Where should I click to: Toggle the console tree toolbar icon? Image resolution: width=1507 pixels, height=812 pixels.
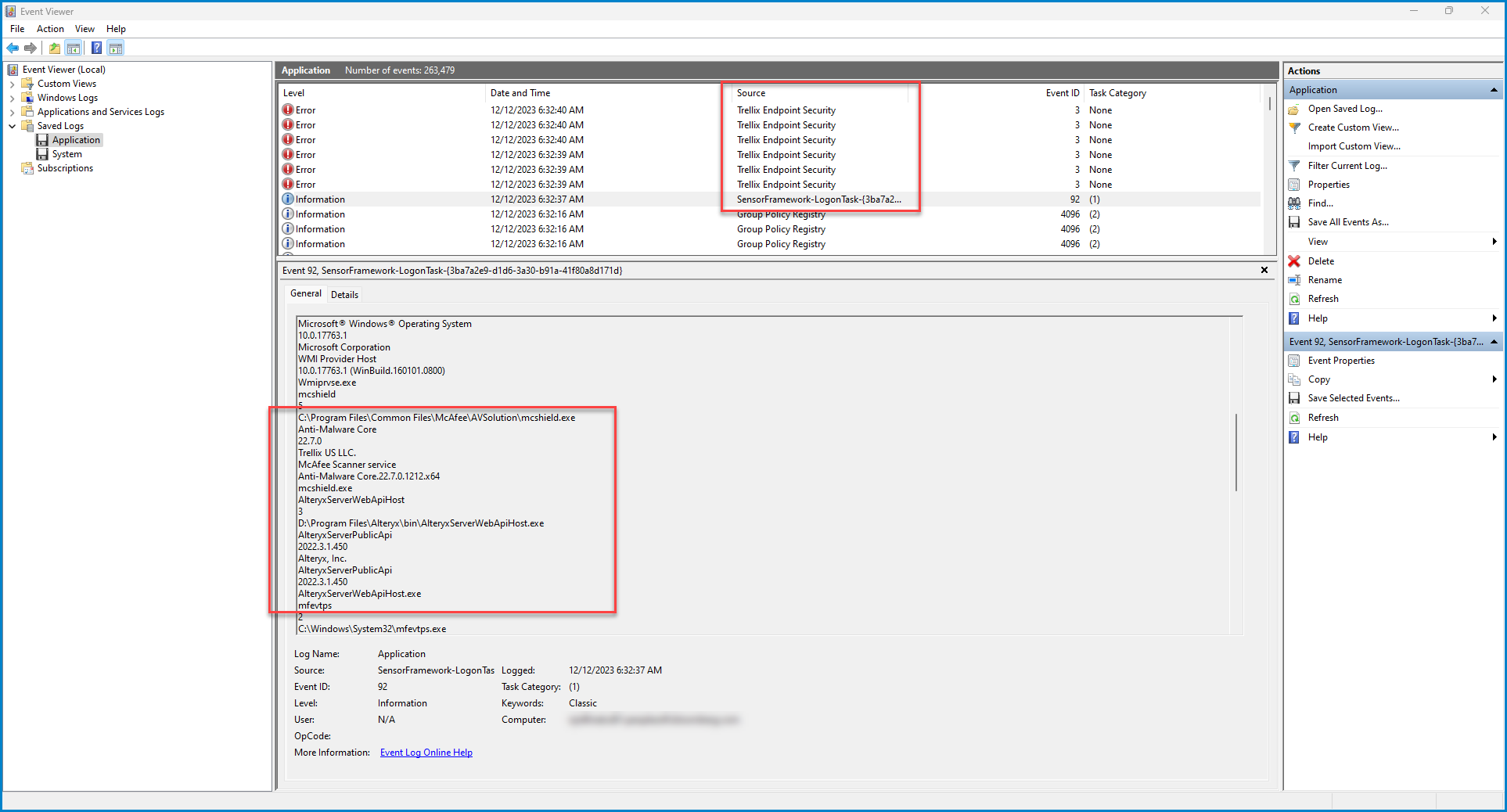tap(74, 49)
